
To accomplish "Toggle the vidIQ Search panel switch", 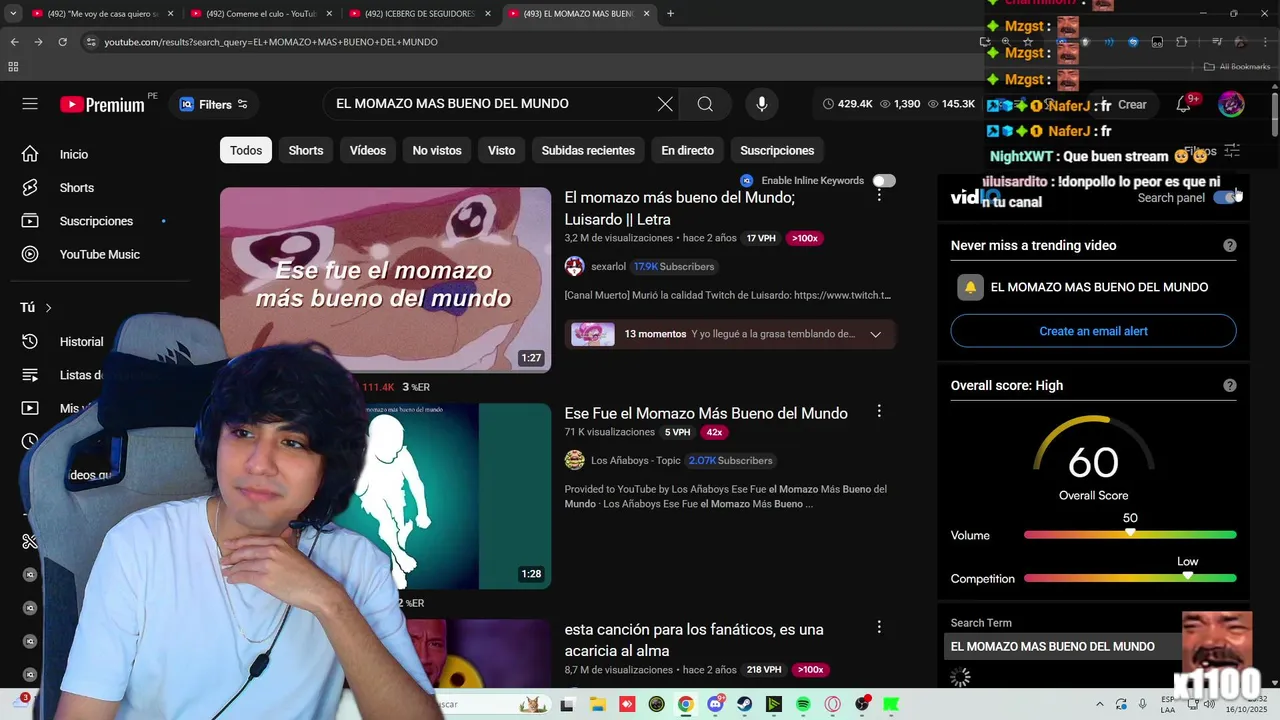I will (1224, 197).
